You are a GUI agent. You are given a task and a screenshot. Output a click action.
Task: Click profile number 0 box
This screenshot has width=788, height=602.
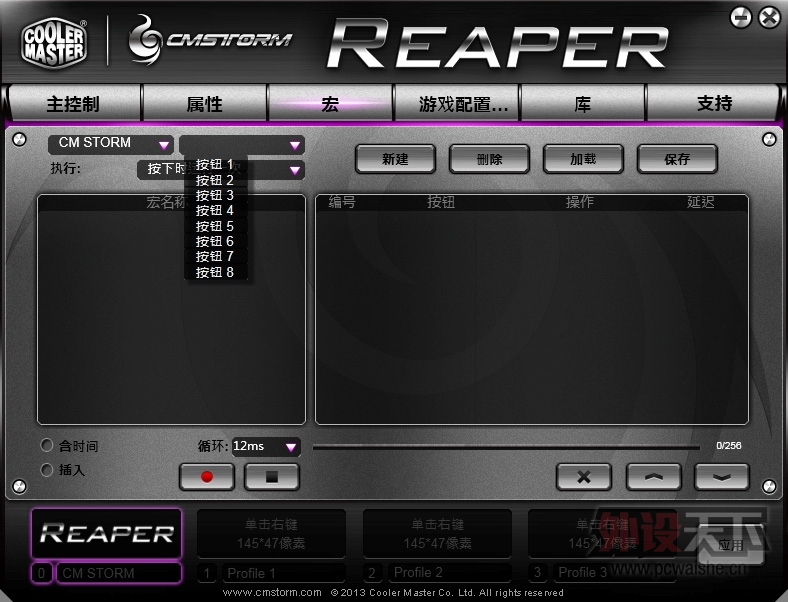click(42, 573)
